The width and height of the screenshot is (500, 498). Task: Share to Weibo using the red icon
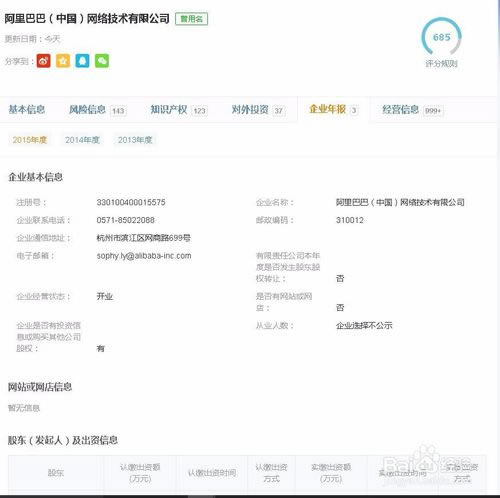tap(43, 61)
